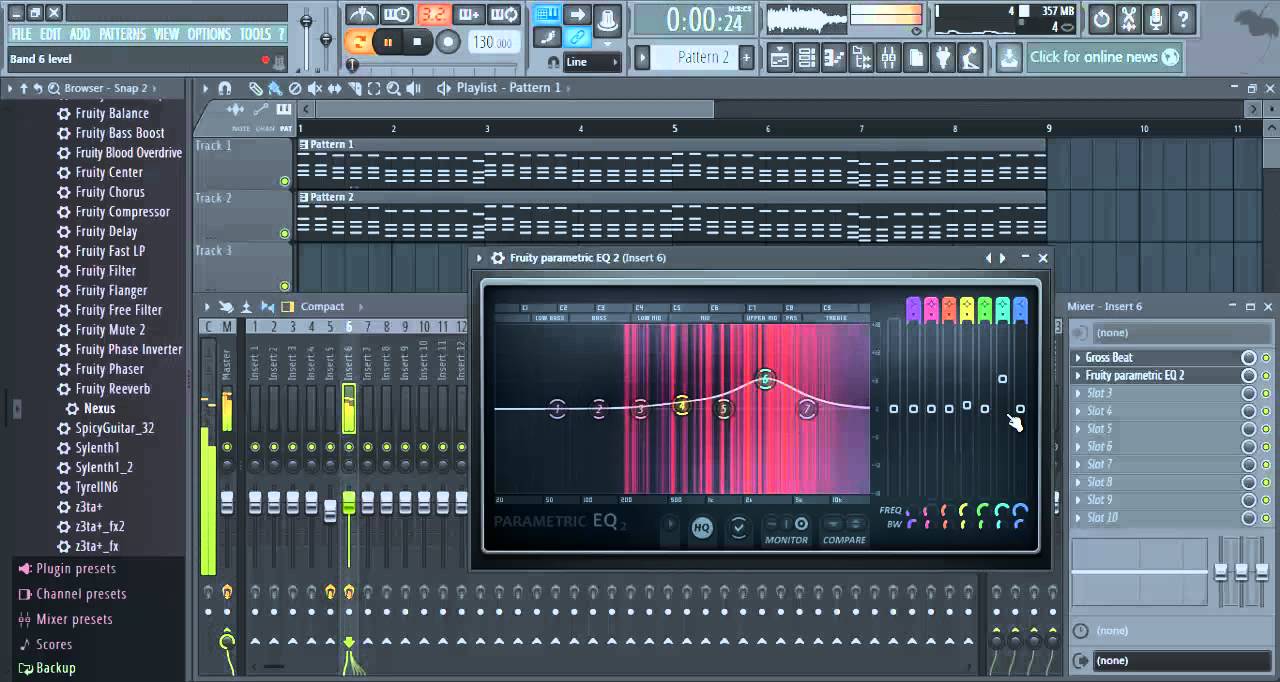Open the piano roll view
Viewport: 1280px width, 682px height.
[834, 58]
